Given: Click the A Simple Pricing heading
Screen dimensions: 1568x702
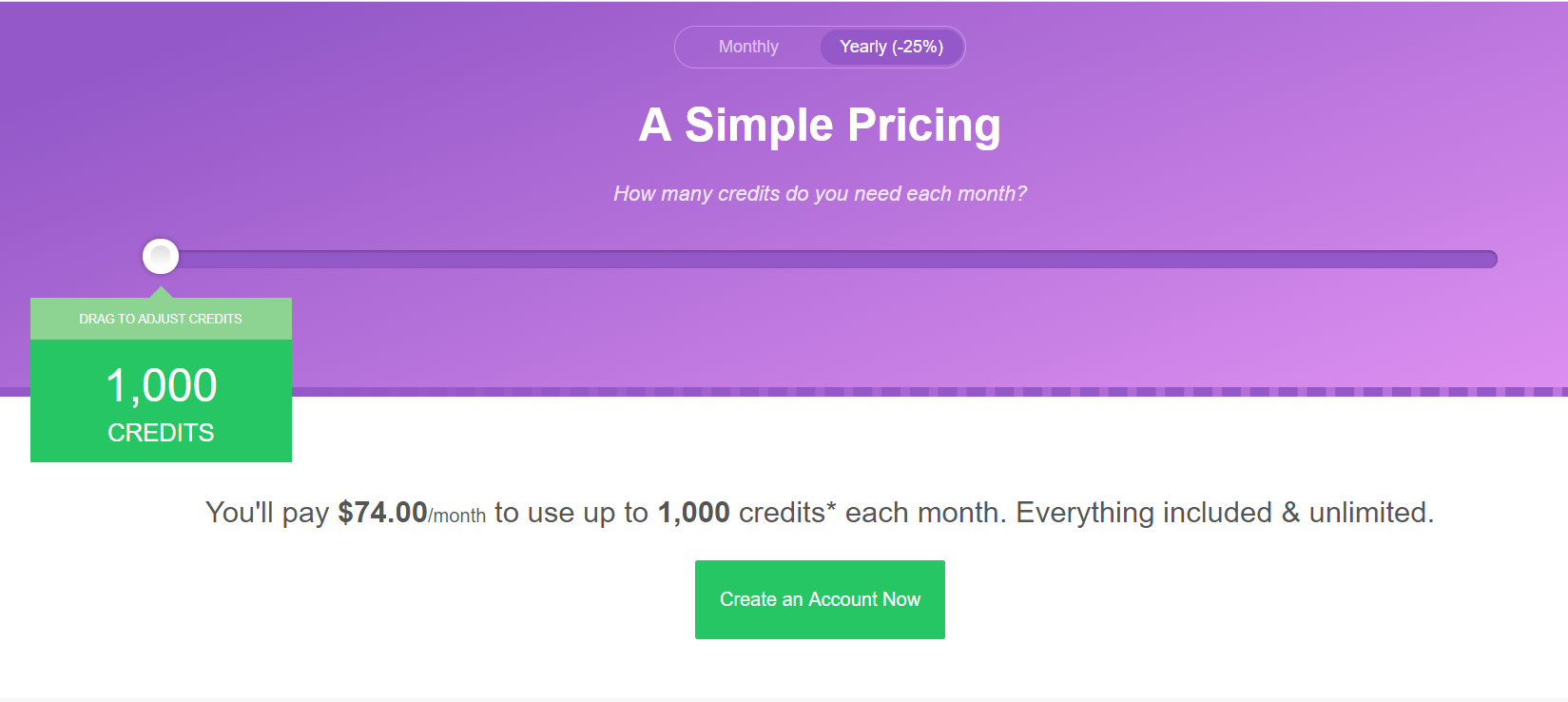Looking at the screenshot, I should [820, 124].
